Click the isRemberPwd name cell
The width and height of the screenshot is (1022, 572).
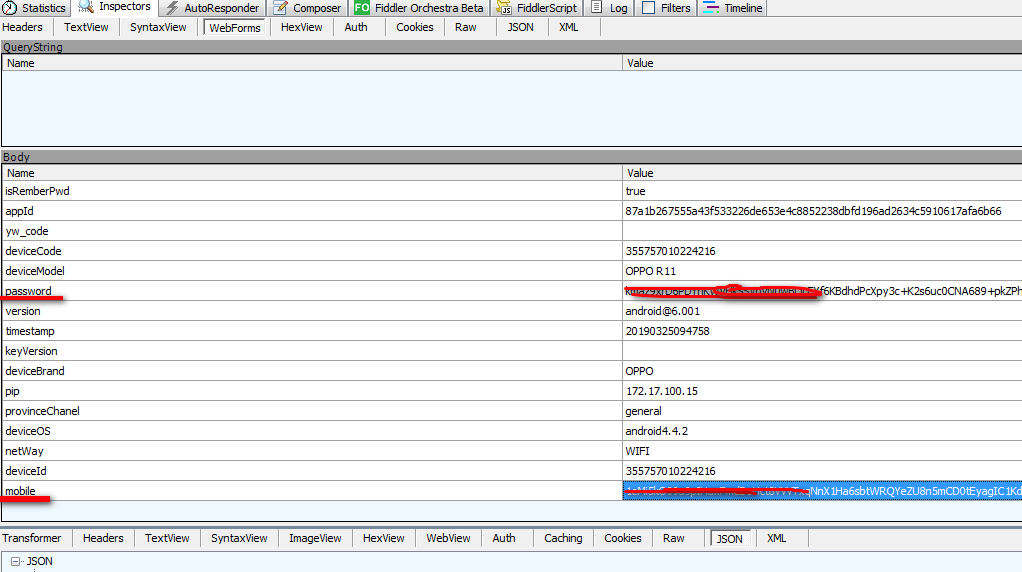point(312,191)
